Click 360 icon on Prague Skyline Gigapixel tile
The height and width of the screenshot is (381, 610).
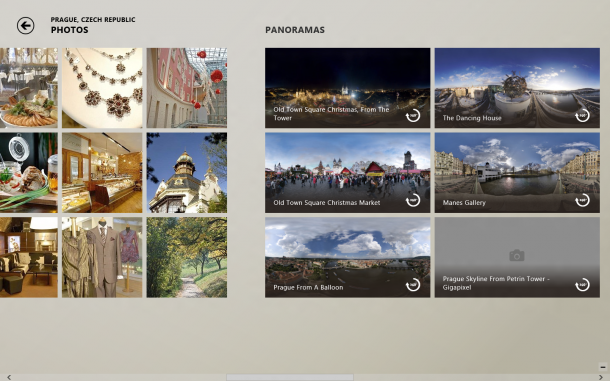click(582, 285)
